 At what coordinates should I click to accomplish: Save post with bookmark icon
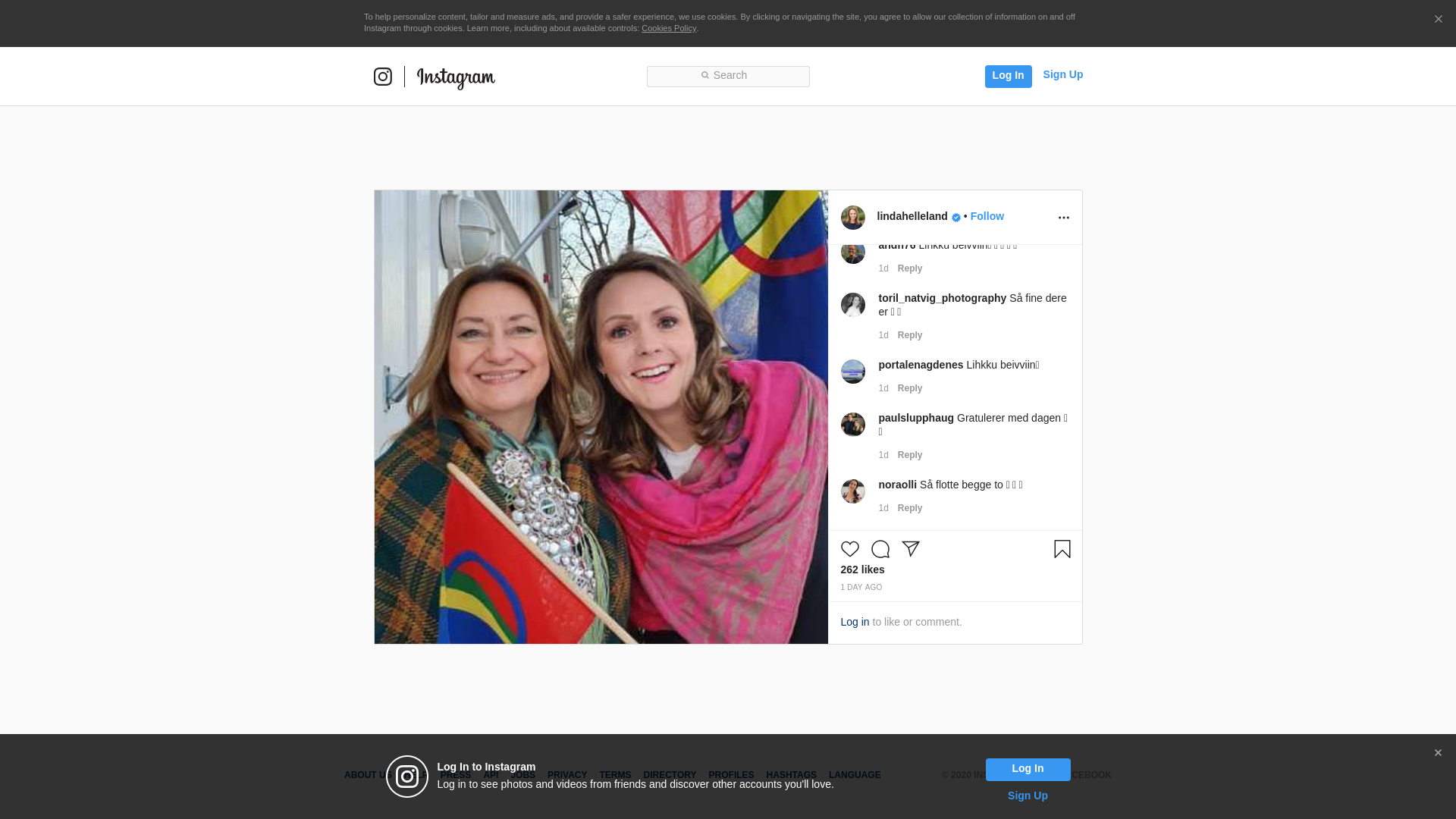pos(1062,549)
